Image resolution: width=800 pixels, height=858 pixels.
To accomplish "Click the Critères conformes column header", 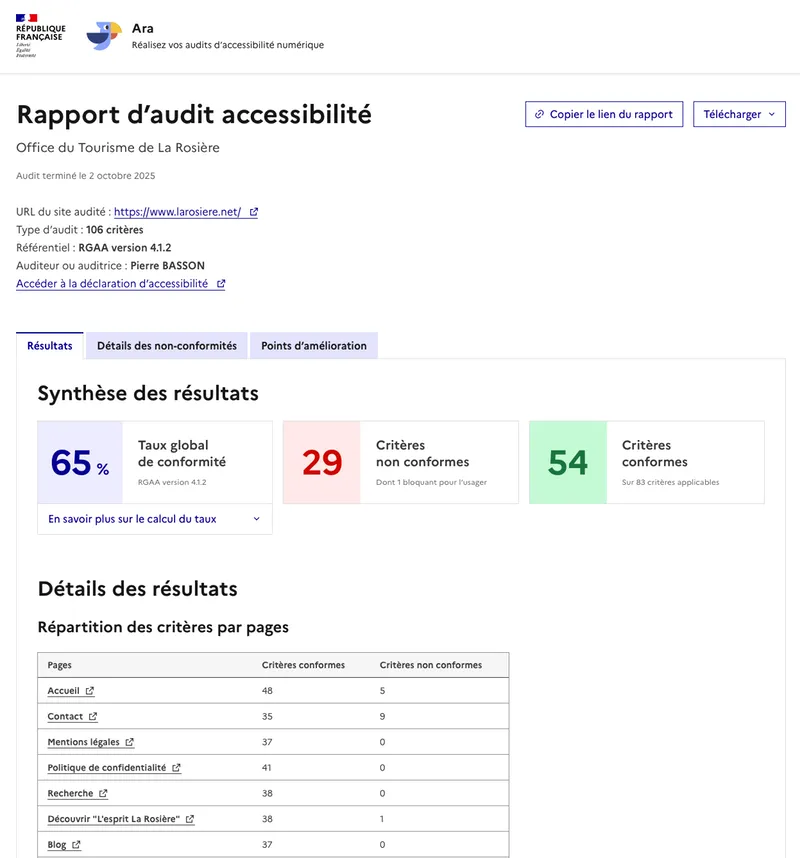I will 303,665.
